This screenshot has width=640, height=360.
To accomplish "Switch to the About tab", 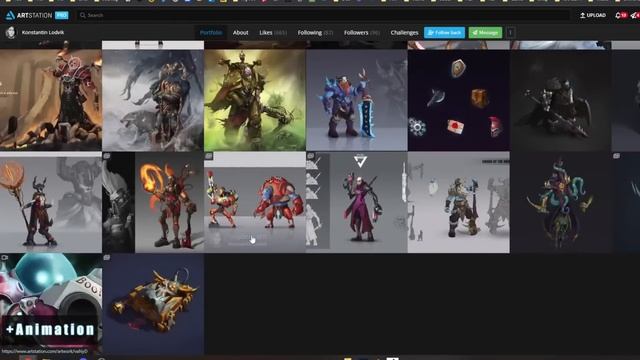I will pos(240,32).
